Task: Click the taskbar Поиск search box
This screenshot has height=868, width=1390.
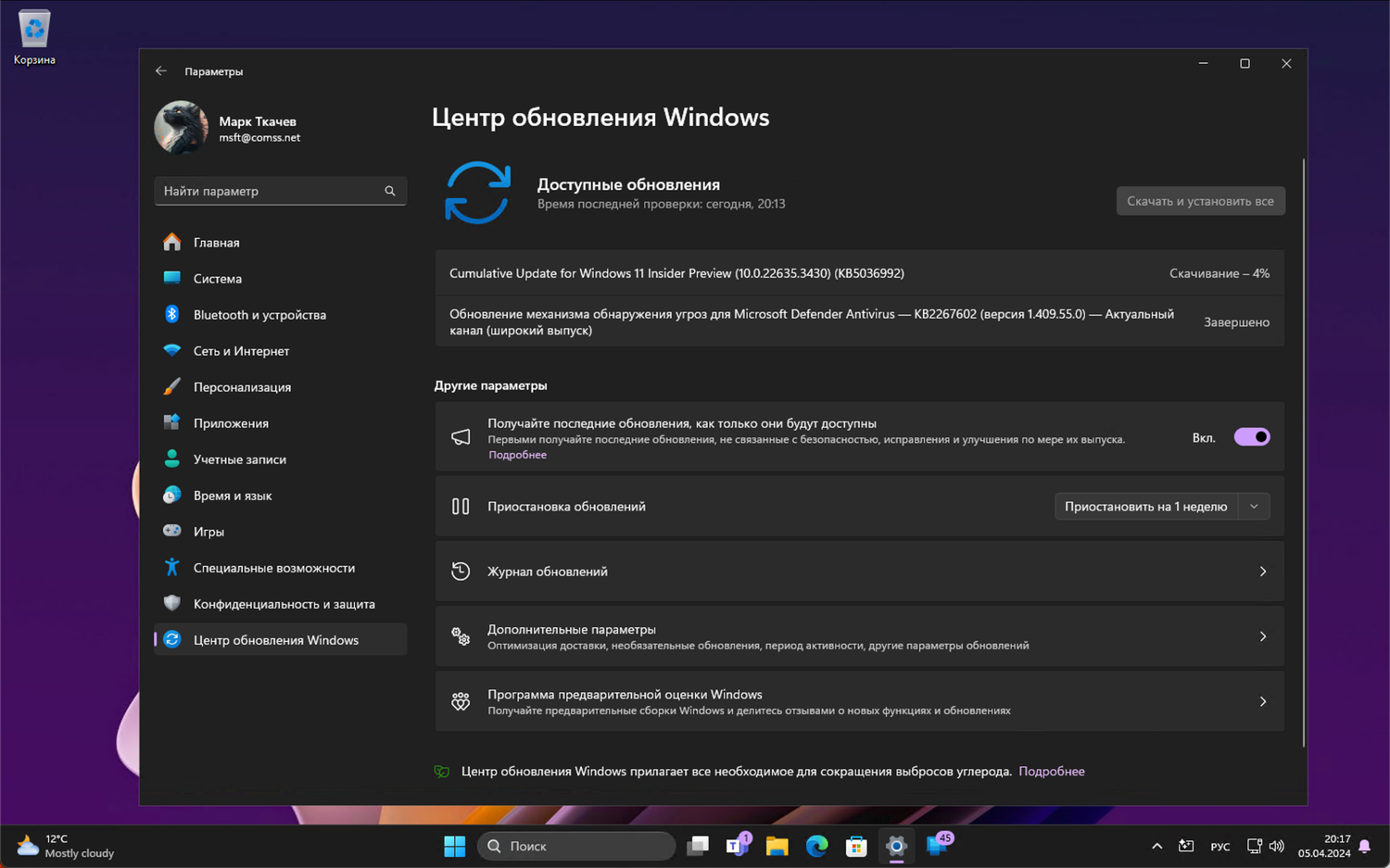Action: click(576, 846)
